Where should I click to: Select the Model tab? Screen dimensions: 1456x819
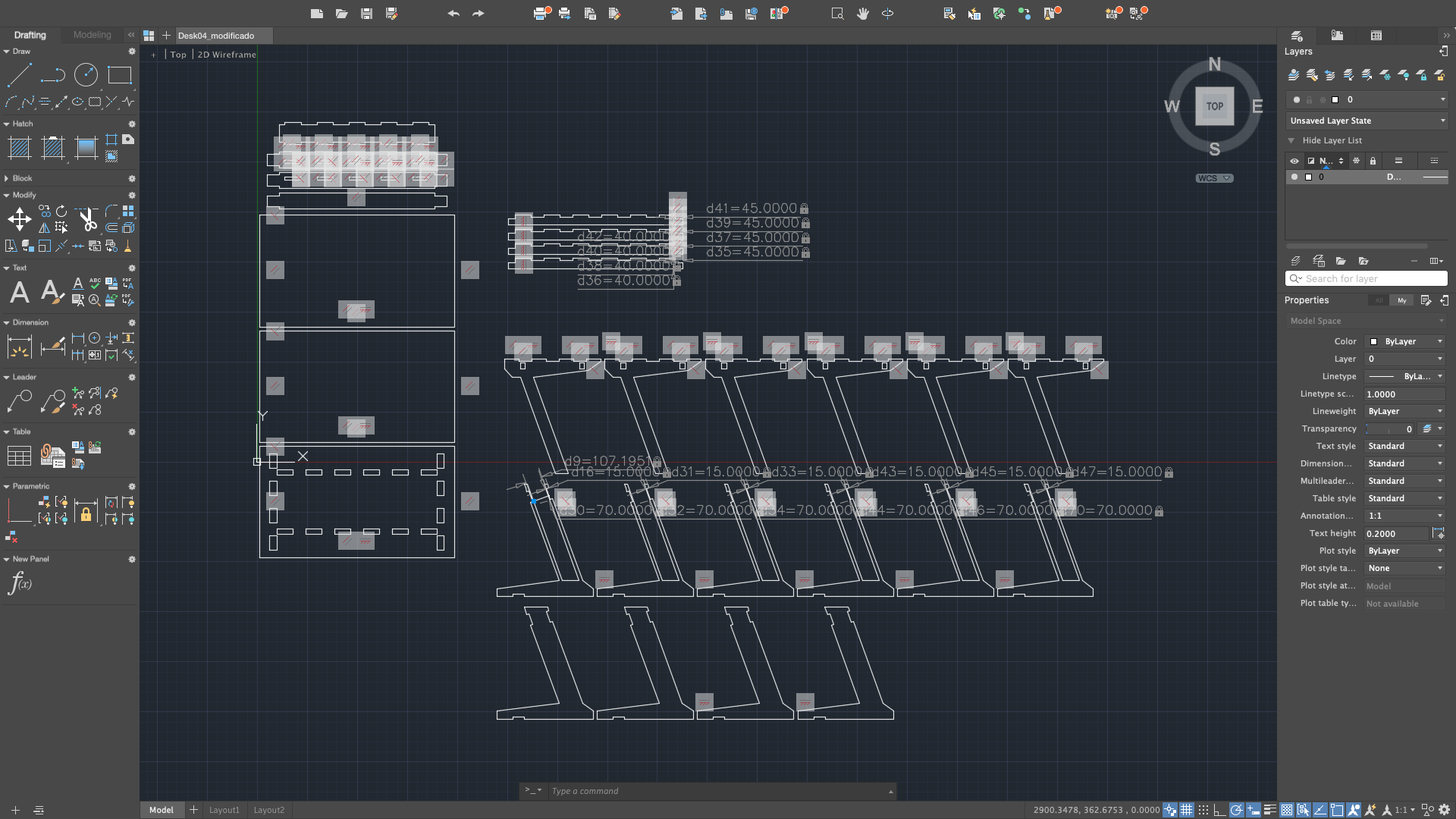(161, 810)
